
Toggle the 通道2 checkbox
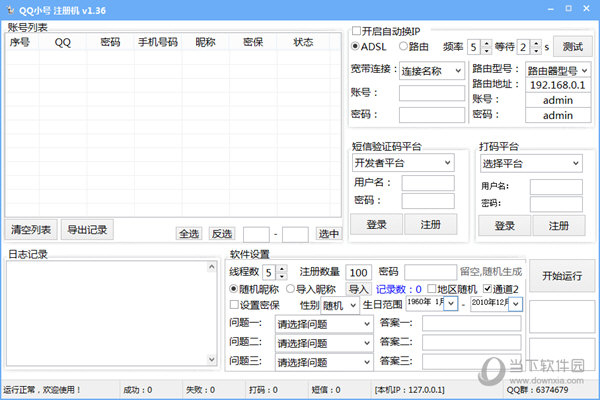(487, 289)
